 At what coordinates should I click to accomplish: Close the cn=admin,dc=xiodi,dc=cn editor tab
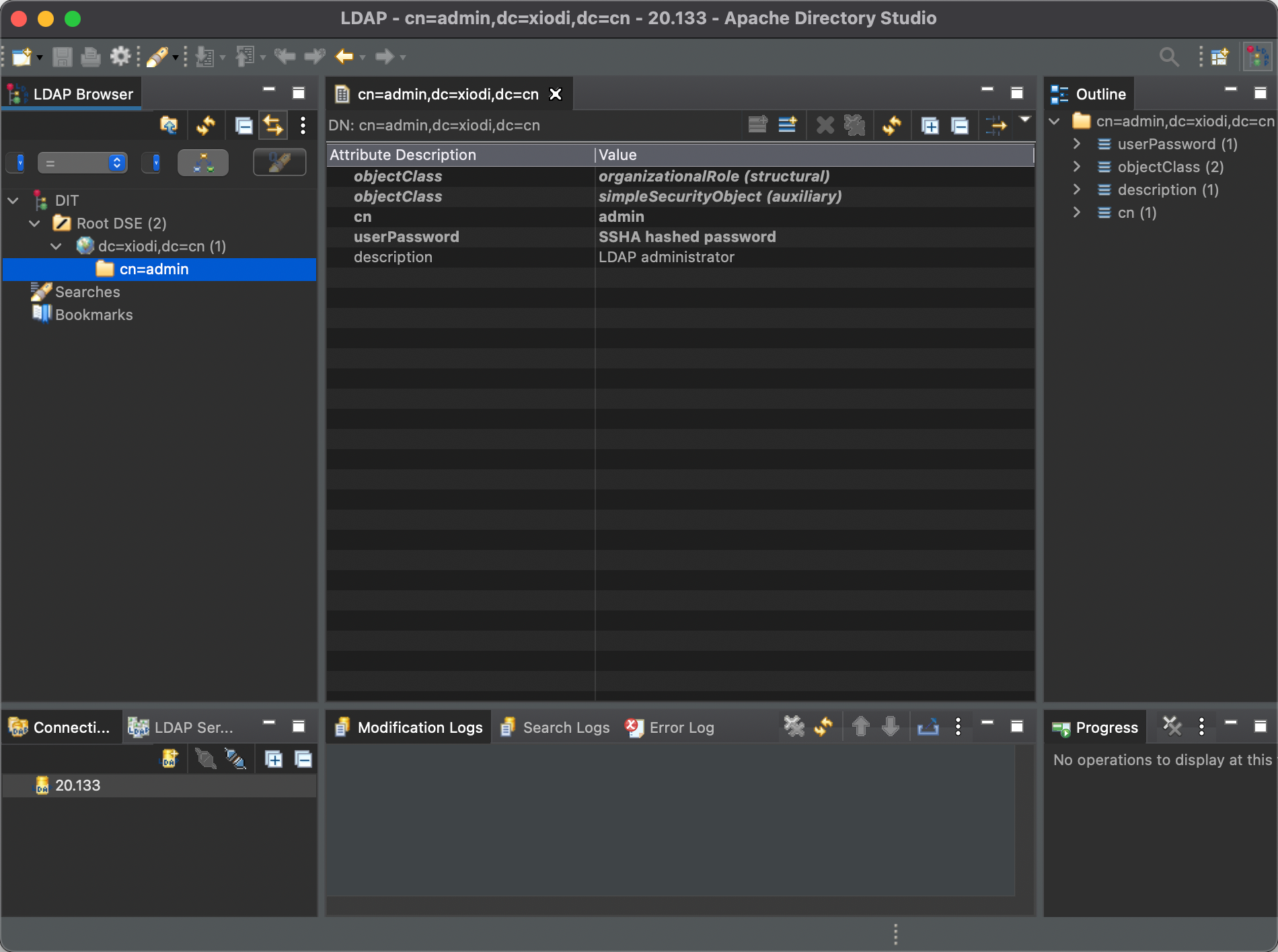tap(556, 94)
